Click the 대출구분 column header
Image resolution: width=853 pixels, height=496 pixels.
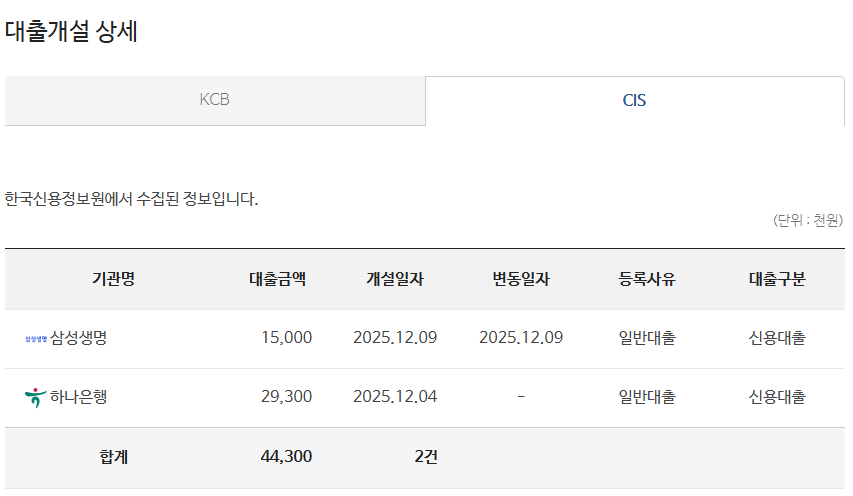[777, 279]
